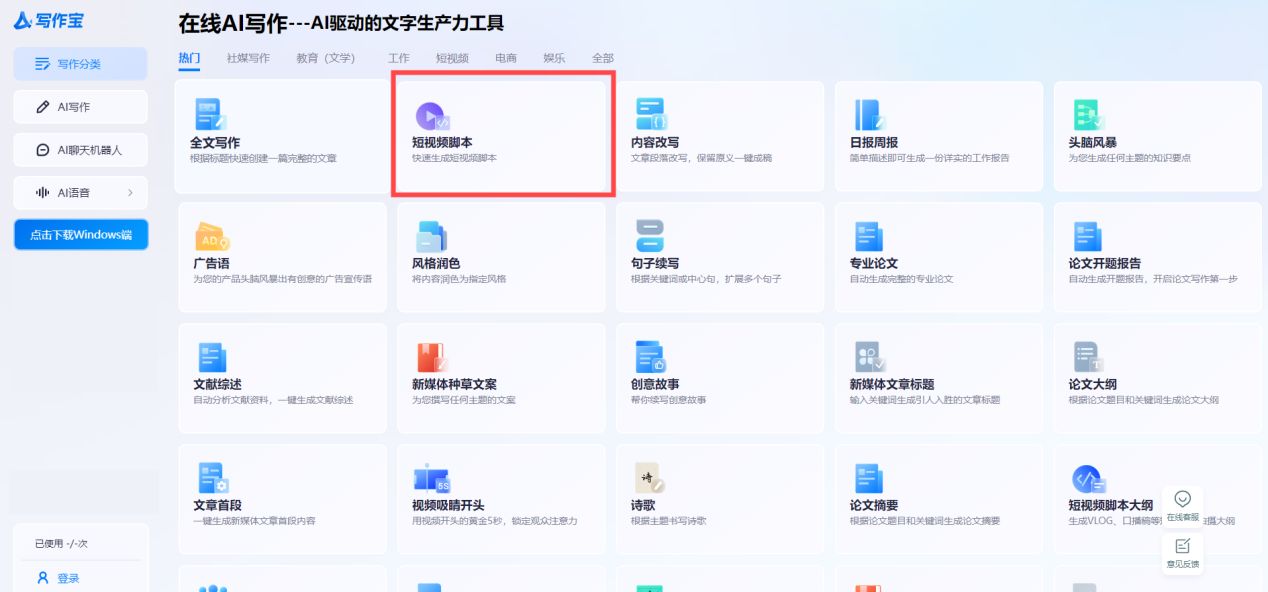Screen dimensions: 1268x592
Task: Click the 诗歌 scroll icon
Action: (651, 478)
